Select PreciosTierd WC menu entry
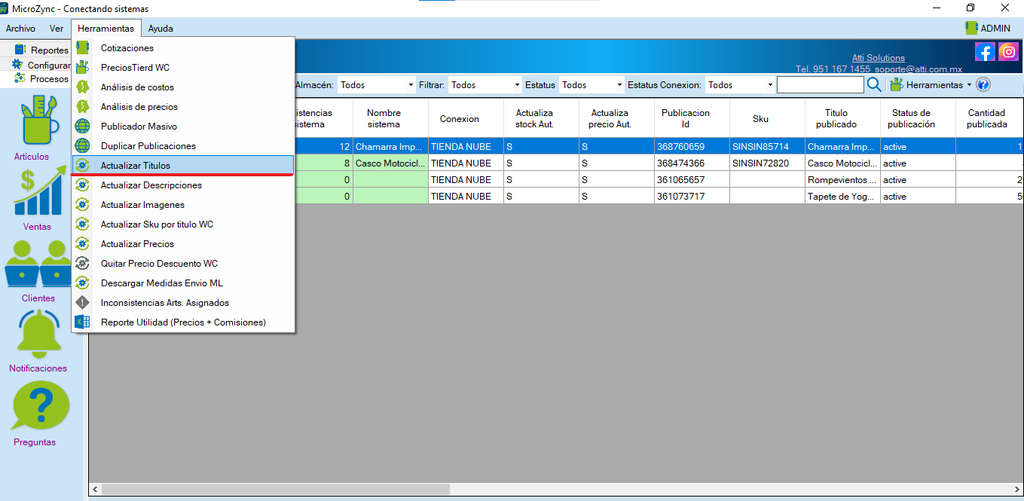Image resolution: width=1024 pixels, height=501 pixels. pos(183,67)
